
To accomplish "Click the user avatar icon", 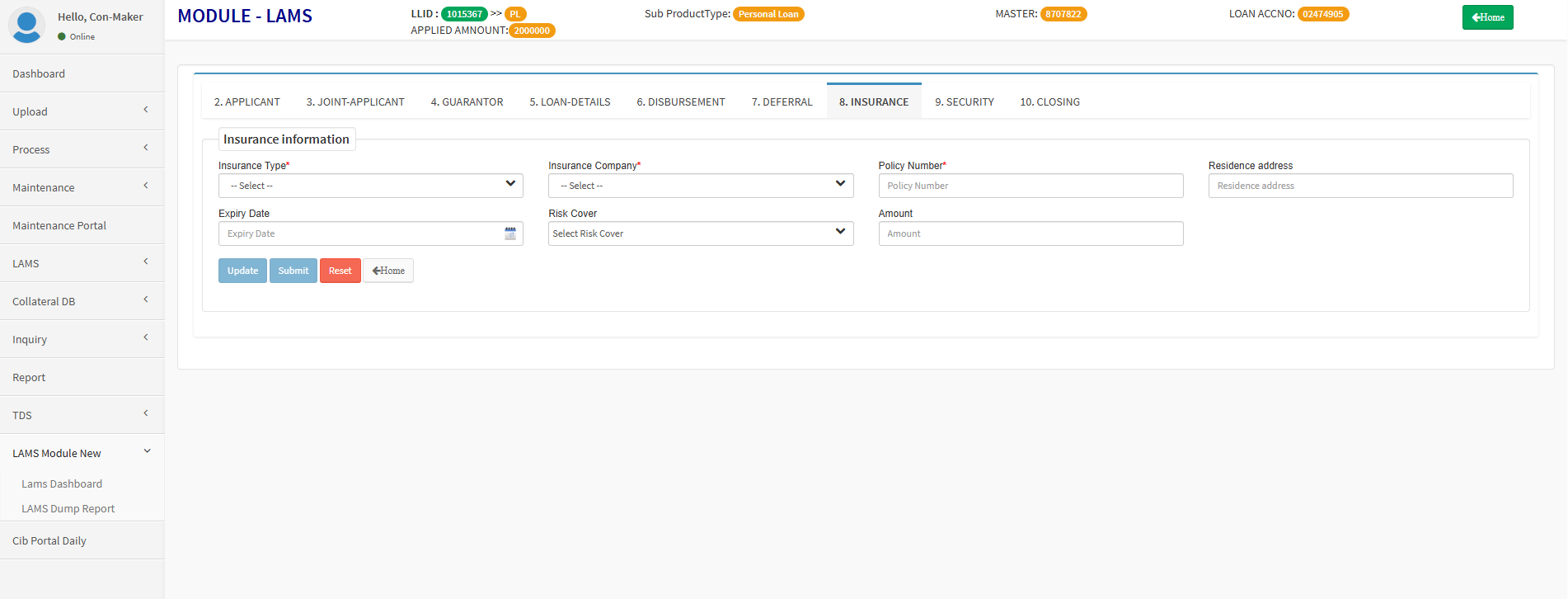I will pyautogui.click(x=26, y=26).
